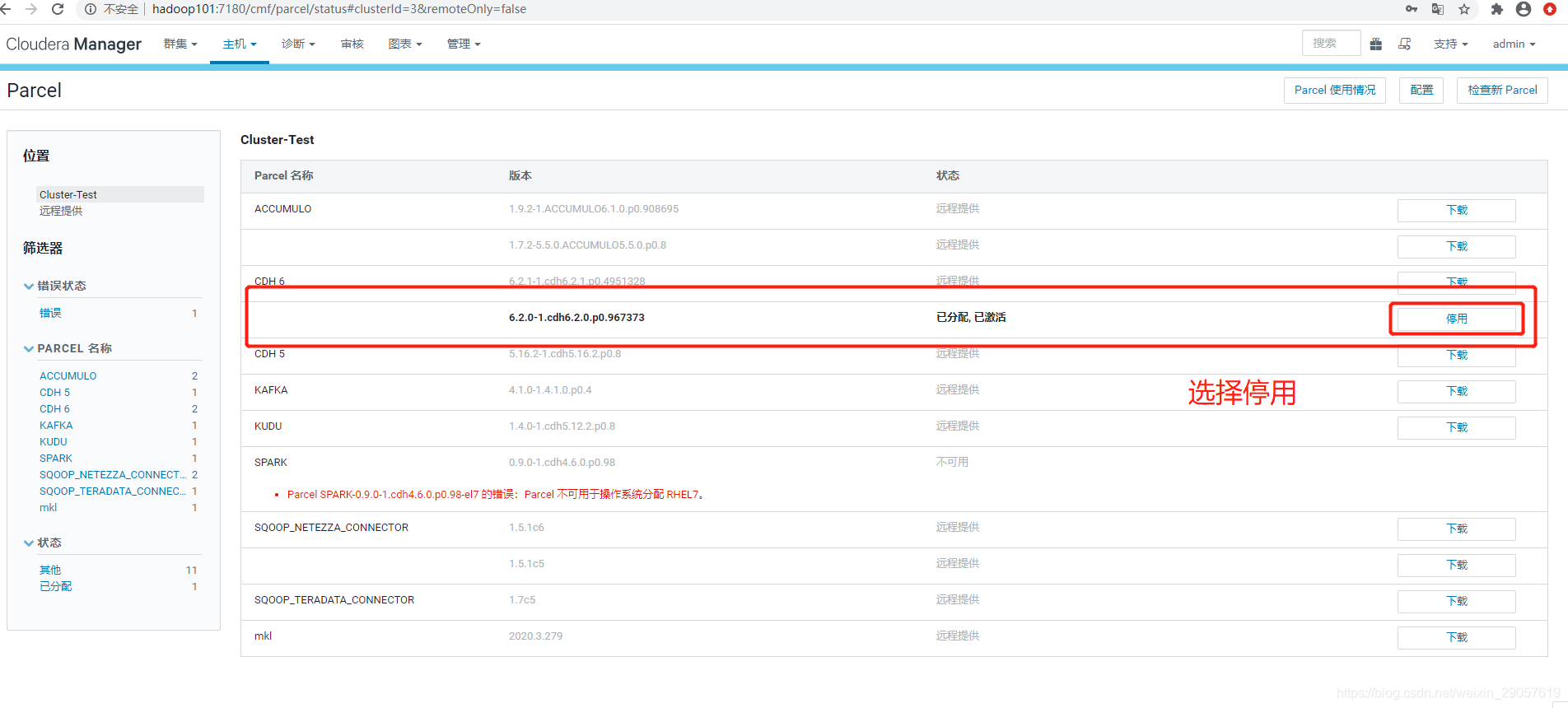Open the browser profile avatar icon
The width and height of the screenshot is (1568, 708).
pyautogui.click(x=1524, y=9)
